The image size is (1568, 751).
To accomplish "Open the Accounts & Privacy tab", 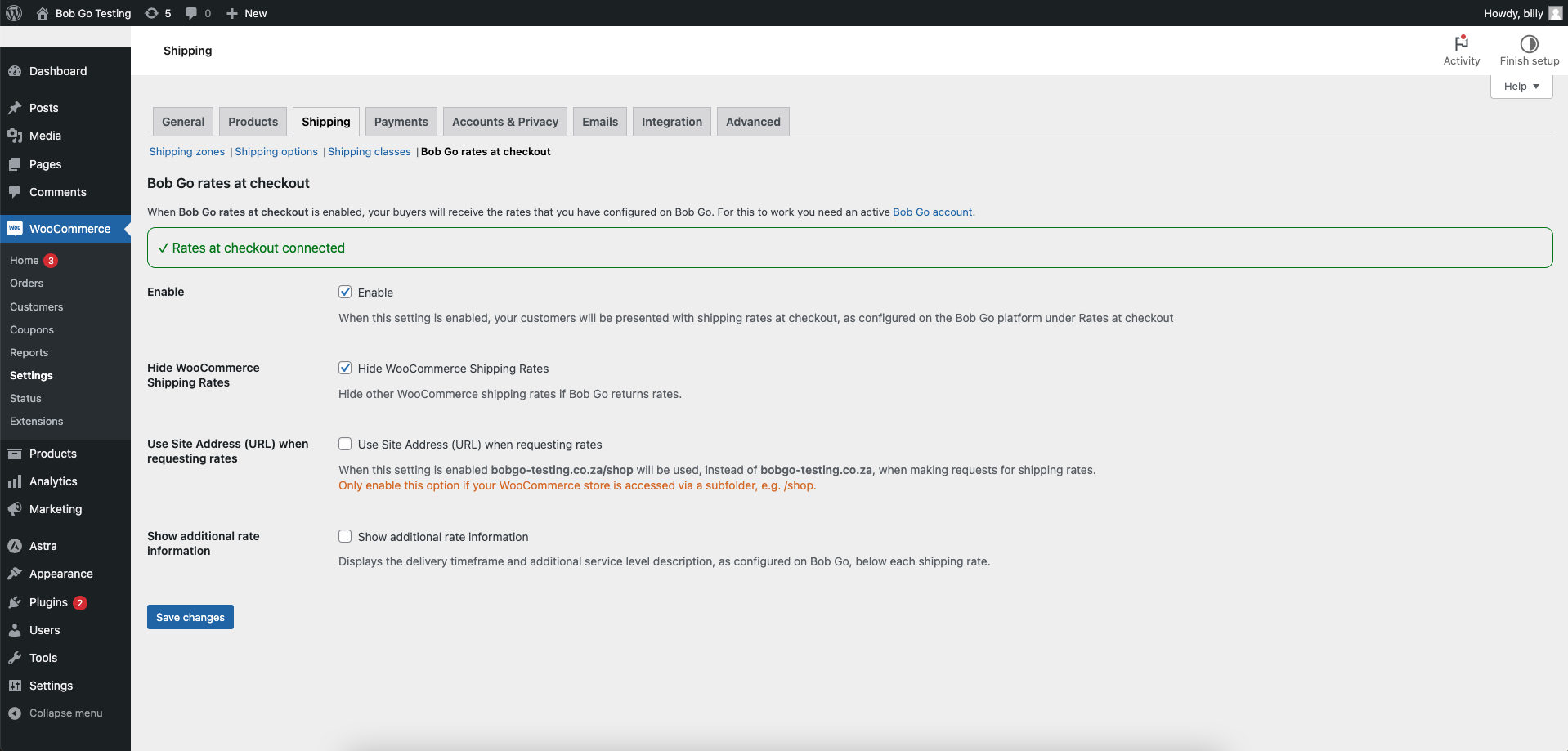I will [x=505, y=122].
